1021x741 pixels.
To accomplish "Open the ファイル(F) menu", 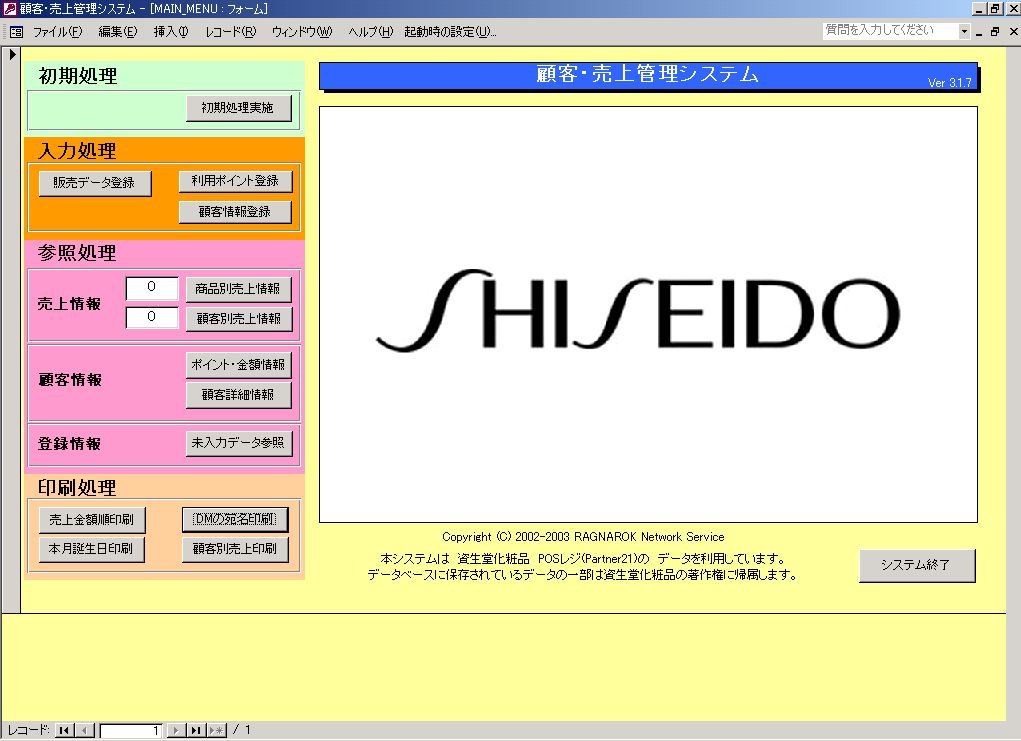I will 57,31.
